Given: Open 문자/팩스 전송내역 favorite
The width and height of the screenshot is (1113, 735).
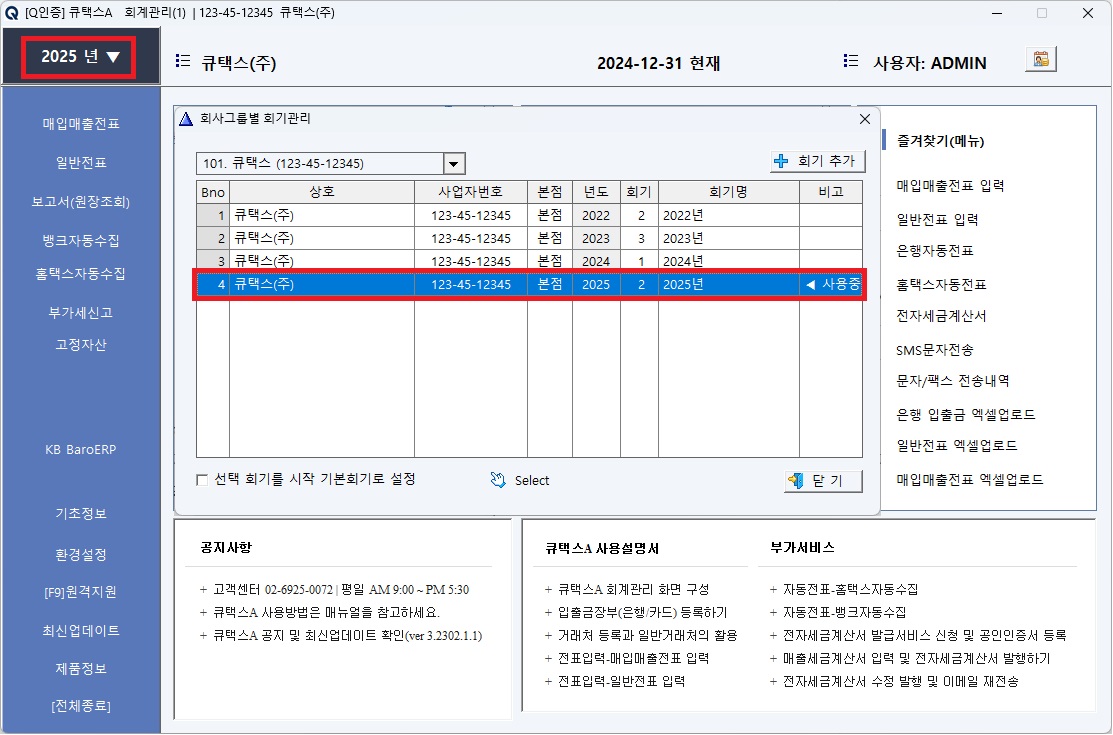Looking at the screenshot, I should point(953,381).
